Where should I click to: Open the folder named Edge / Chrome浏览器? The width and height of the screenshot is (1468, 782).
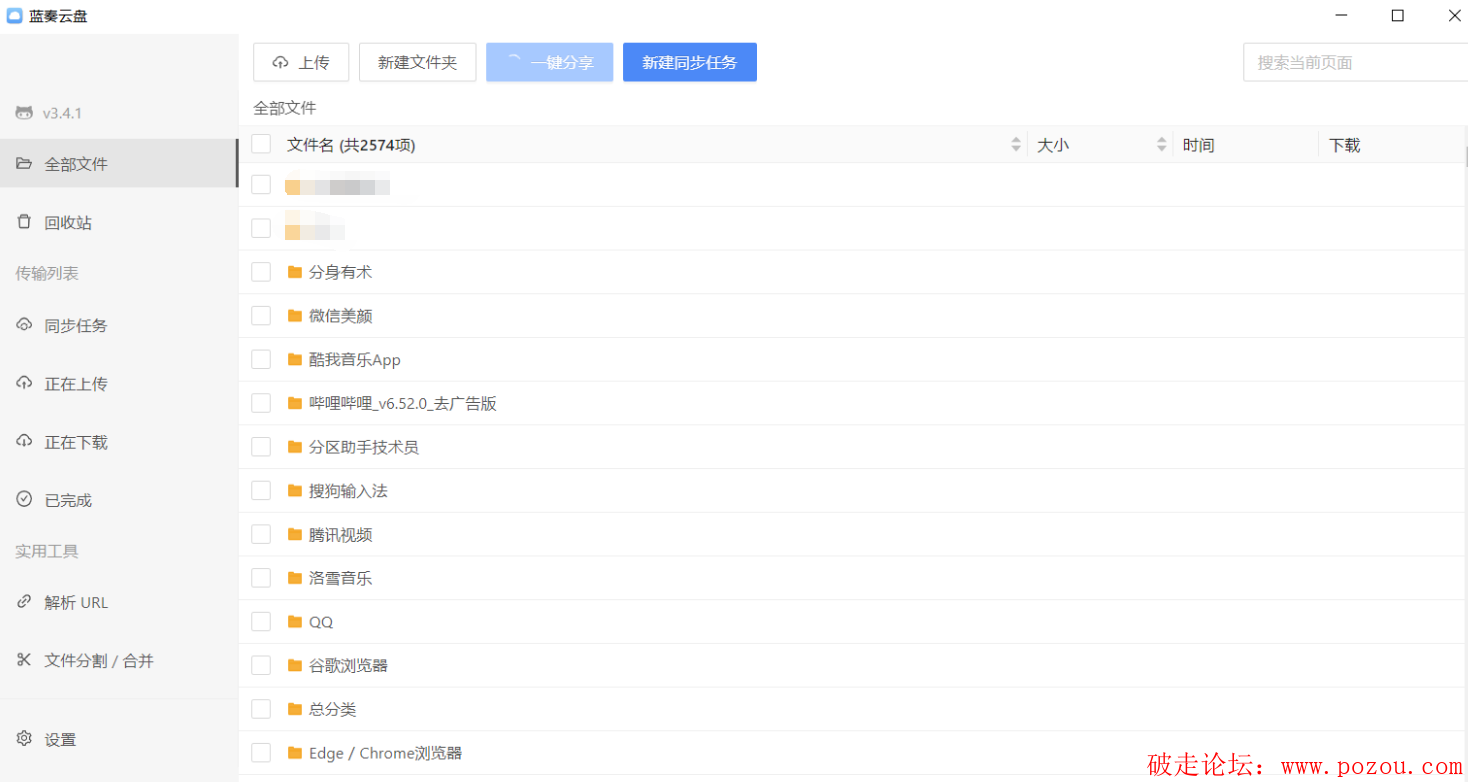coord(385,753)
